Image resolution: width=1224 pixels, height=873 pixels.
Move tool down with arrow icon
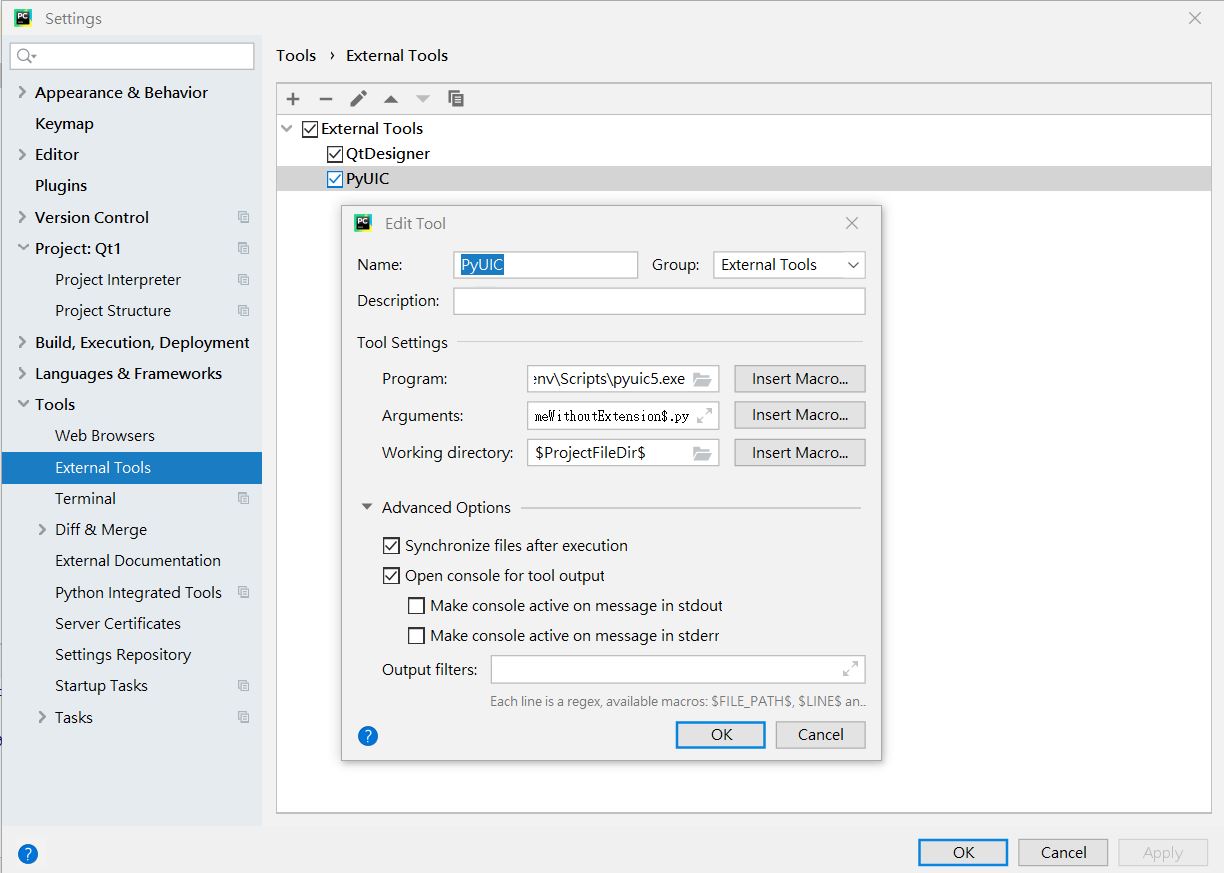(x=423, y=99)
